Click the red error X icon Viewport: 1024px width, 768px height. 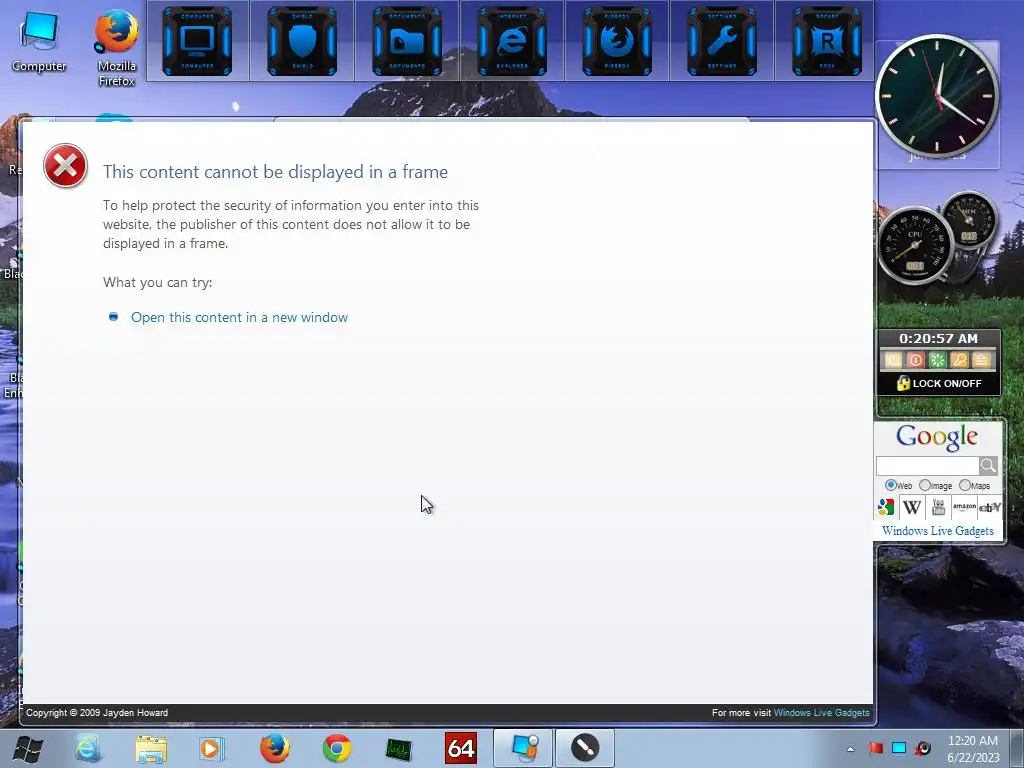coord(65,166)
